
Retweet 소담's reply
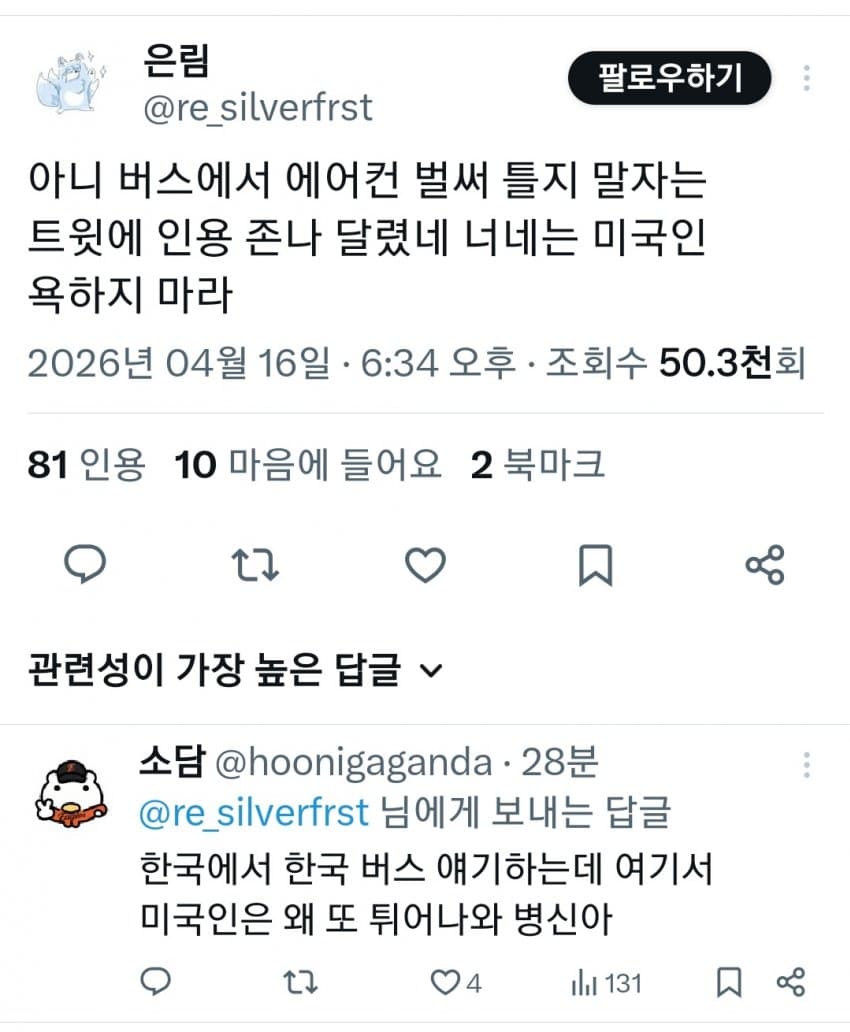(x=301, y=983)
